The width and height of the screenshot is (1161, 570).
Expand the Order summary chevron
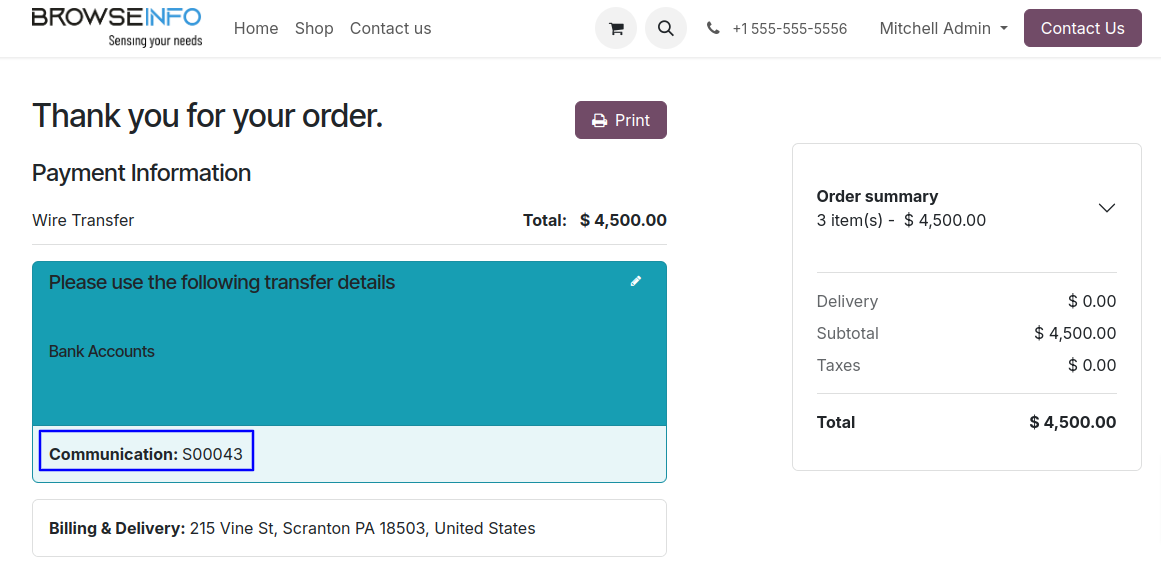point(1106,208)
